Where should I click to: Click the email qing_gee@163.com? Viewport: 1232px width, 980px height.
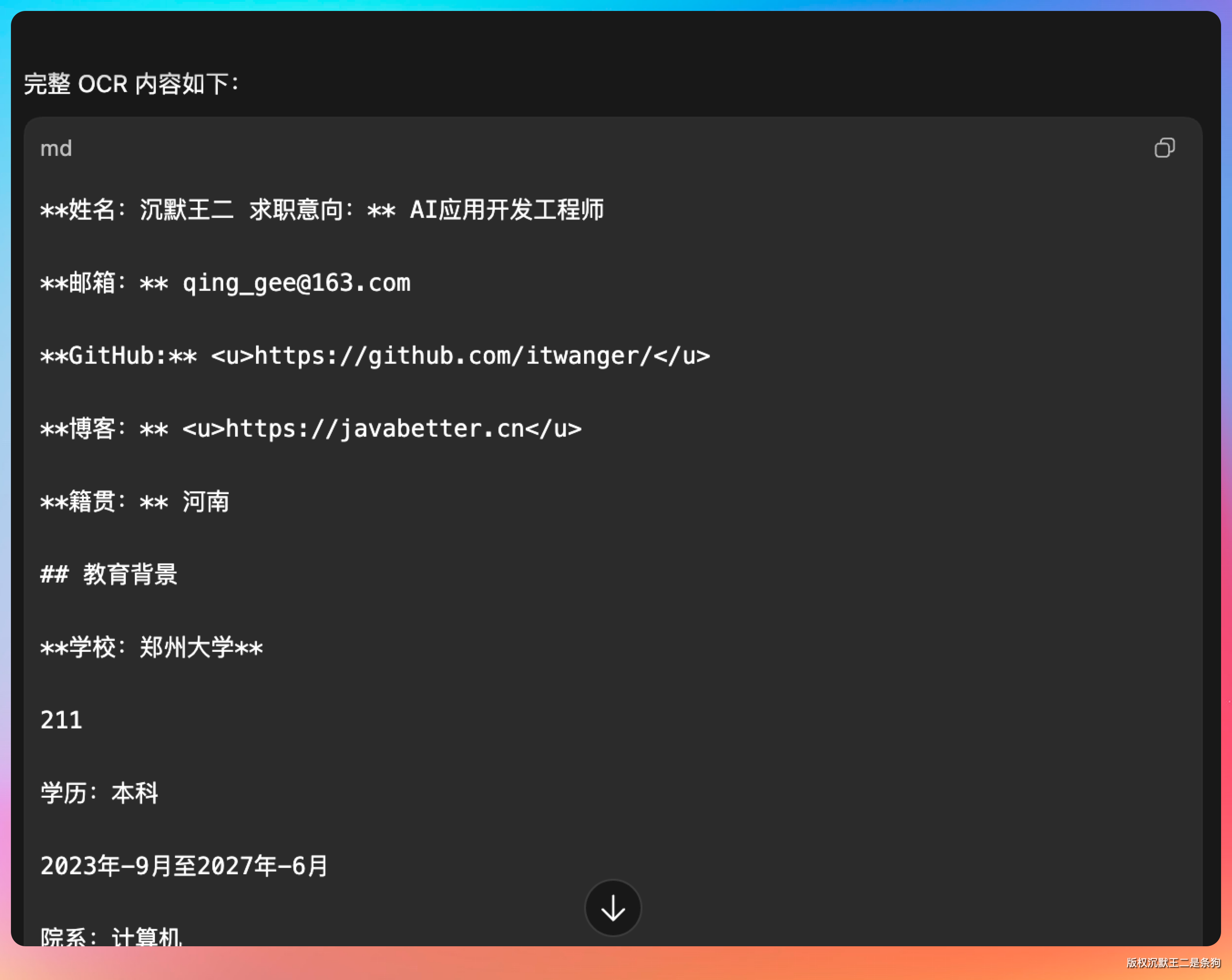296,283
